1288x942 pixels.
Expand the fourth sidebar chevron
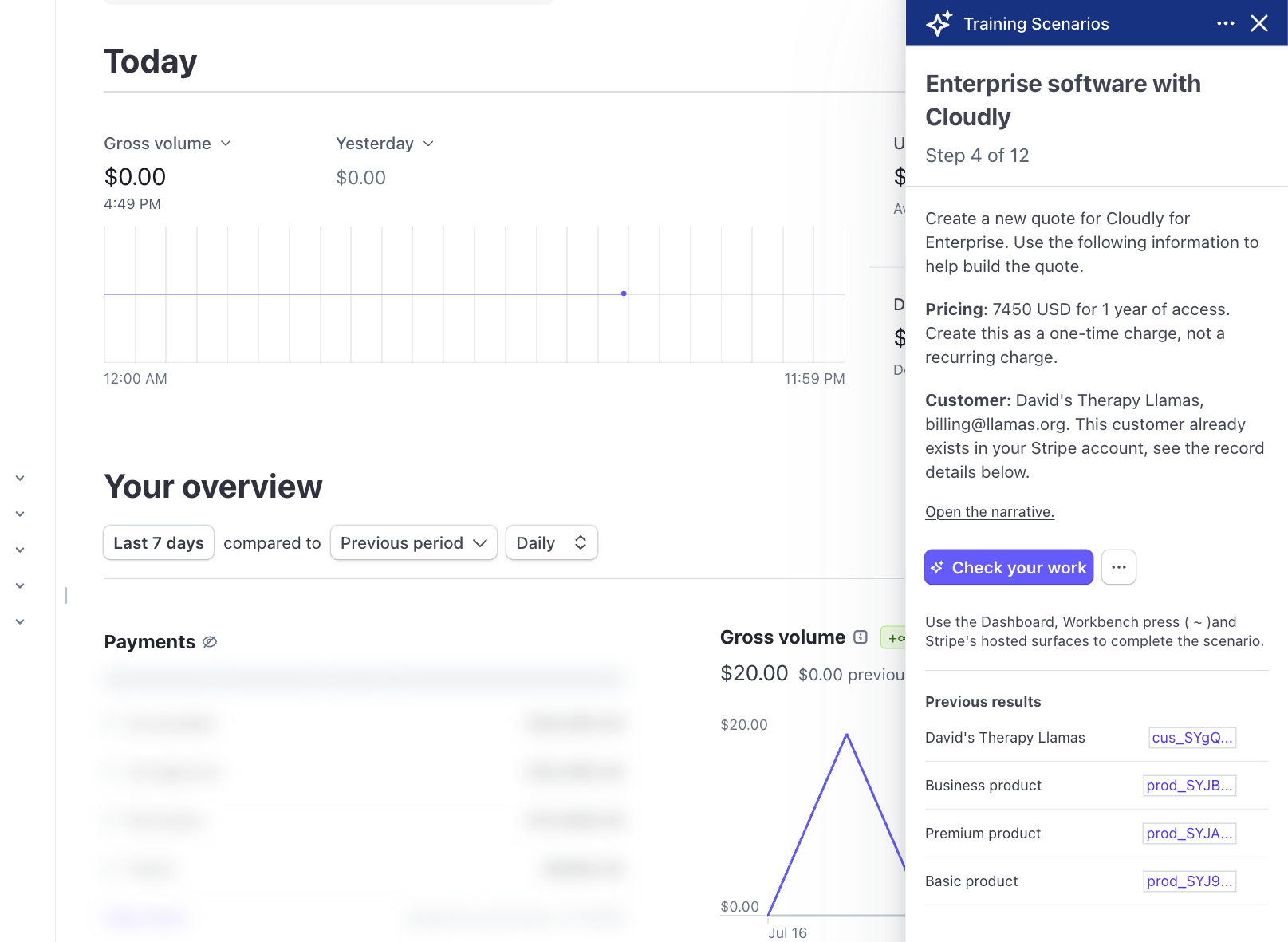(x=20, y=586)
